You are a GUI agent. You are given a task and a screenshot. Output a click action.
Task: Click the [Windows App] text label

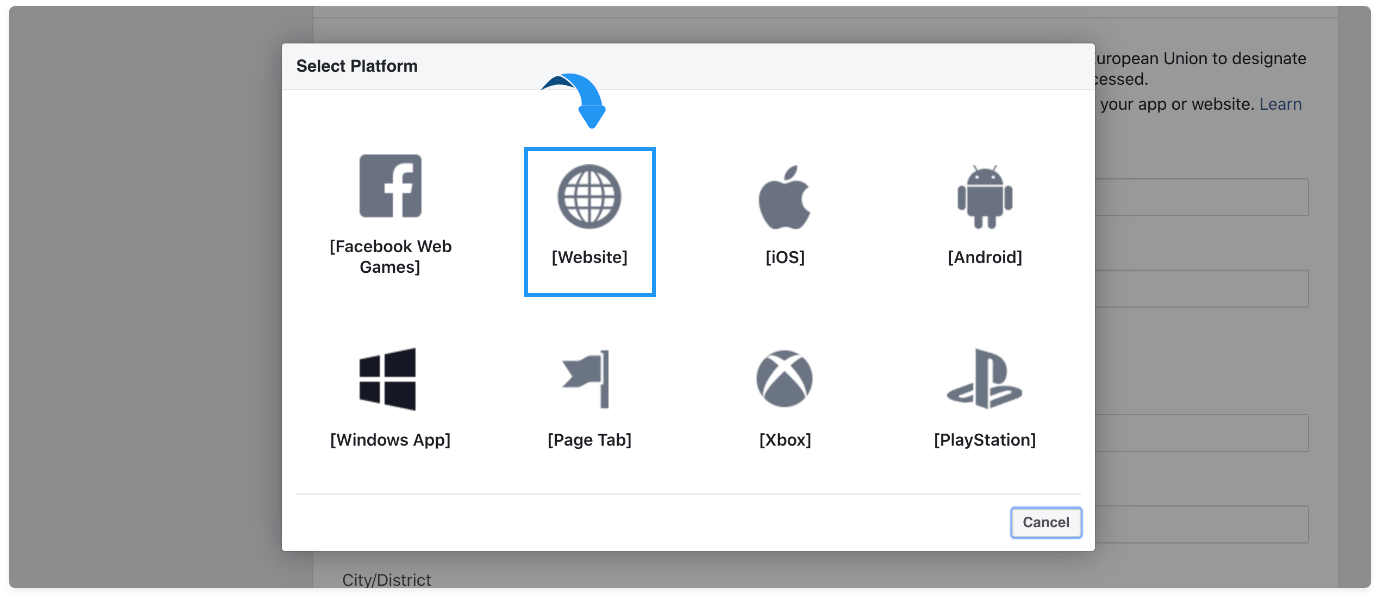(390, 440)
